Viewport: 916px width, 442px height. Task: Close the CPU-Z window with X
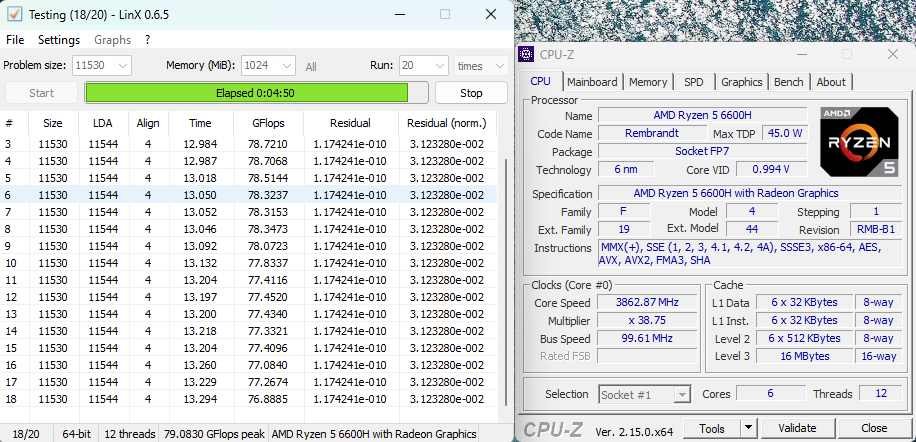(x=892, y=55)
